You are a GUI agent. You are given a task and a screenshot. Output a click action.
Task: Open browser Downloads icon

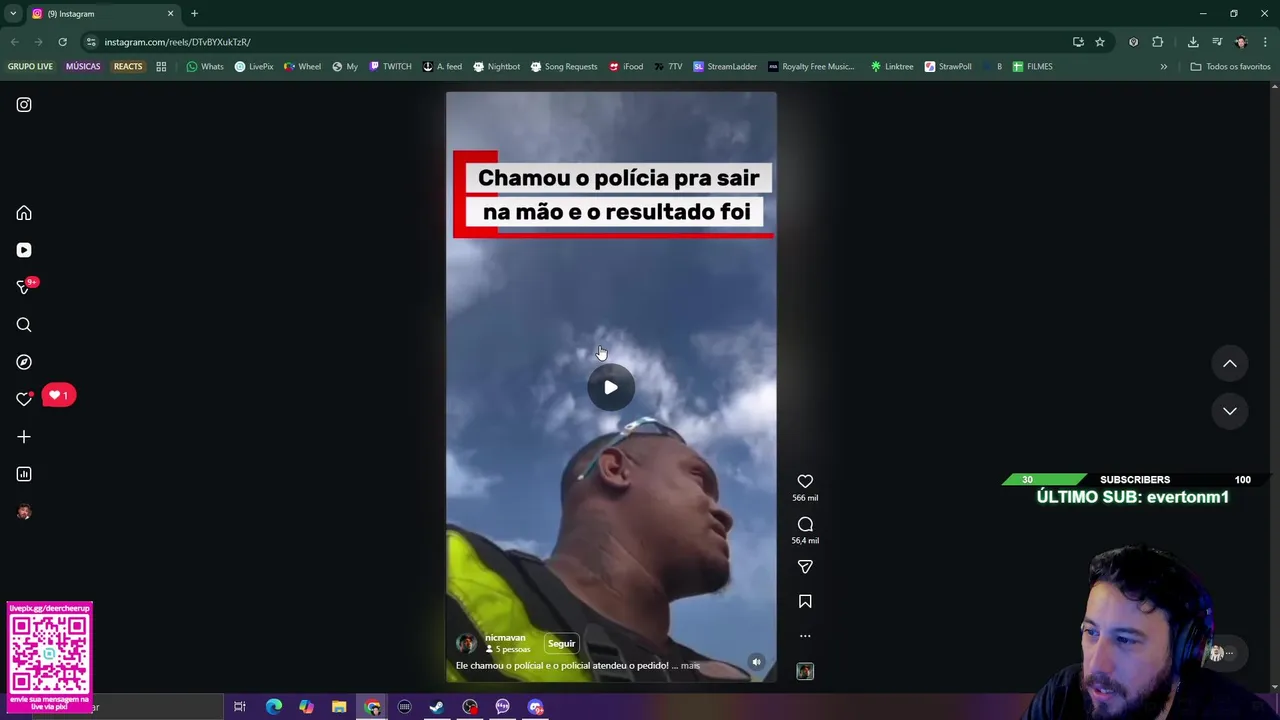pyautogui.click(x=1193, y=42)
